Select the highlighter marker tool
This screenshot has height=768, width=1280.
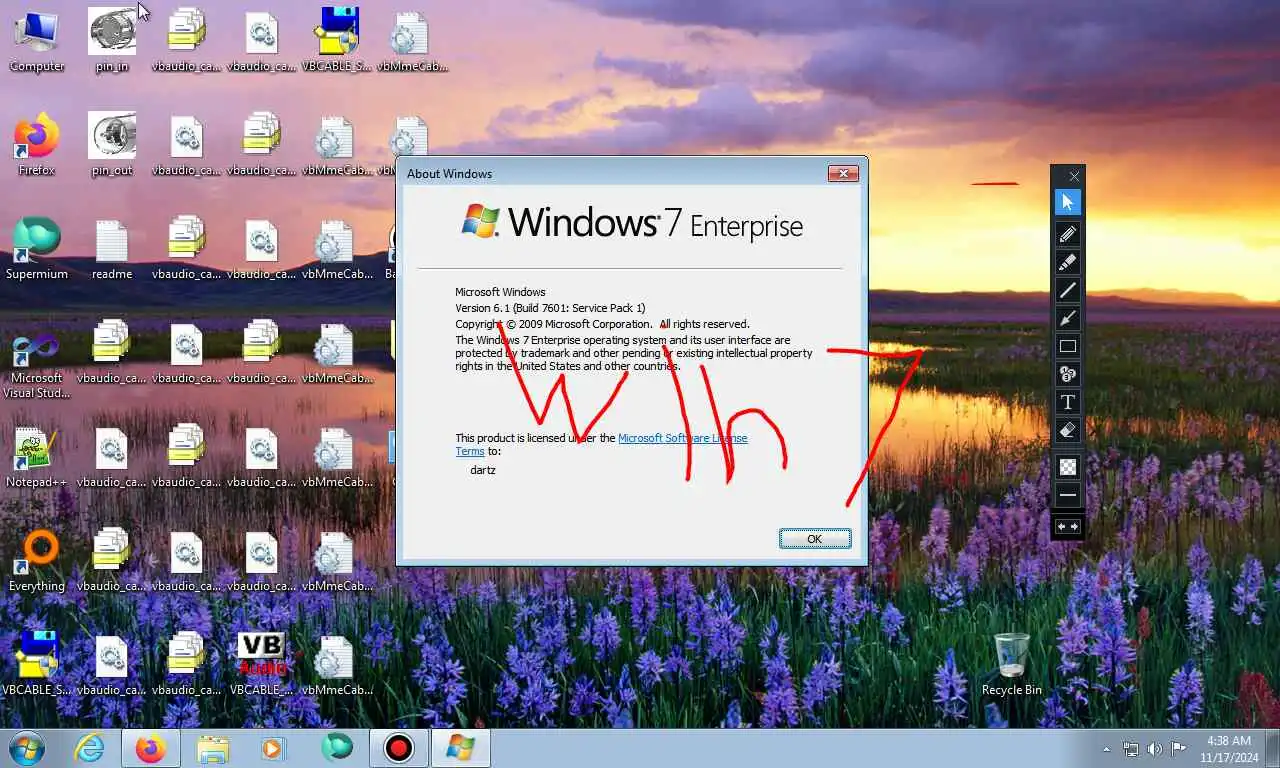[1067, 262]
